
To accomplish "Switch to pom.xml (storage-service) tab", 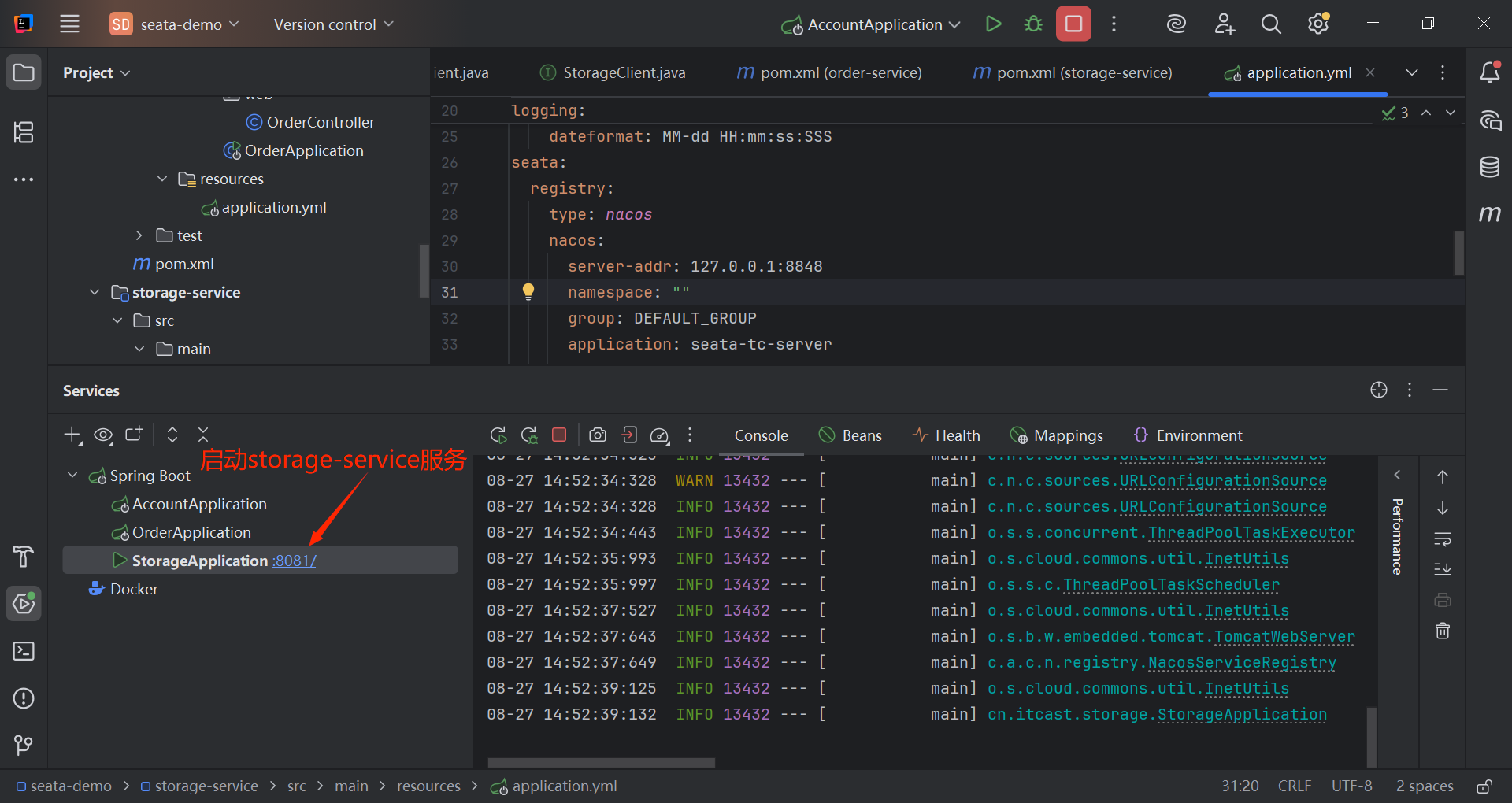I will [1073, 72].
